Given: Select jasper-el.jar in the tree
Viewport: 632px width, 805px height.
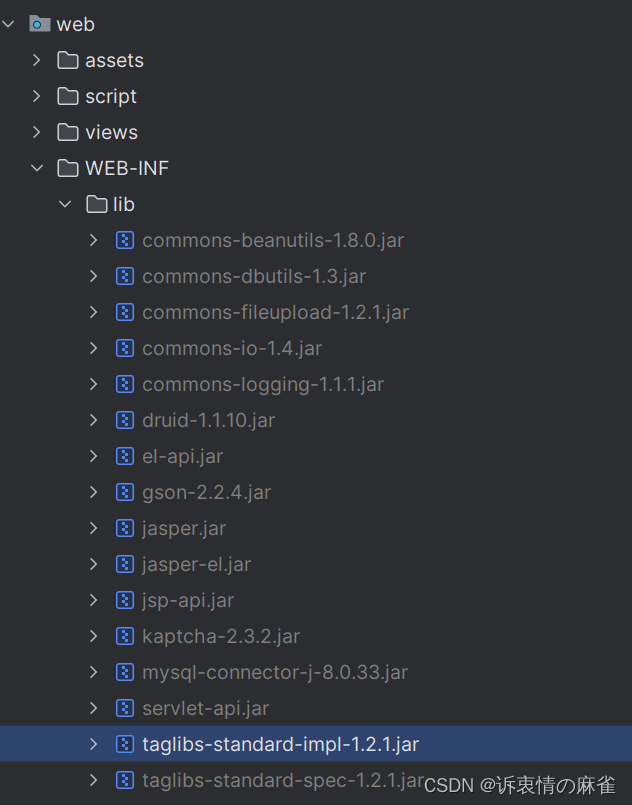Looking at the screenshot, I should (x=196, y=564).
